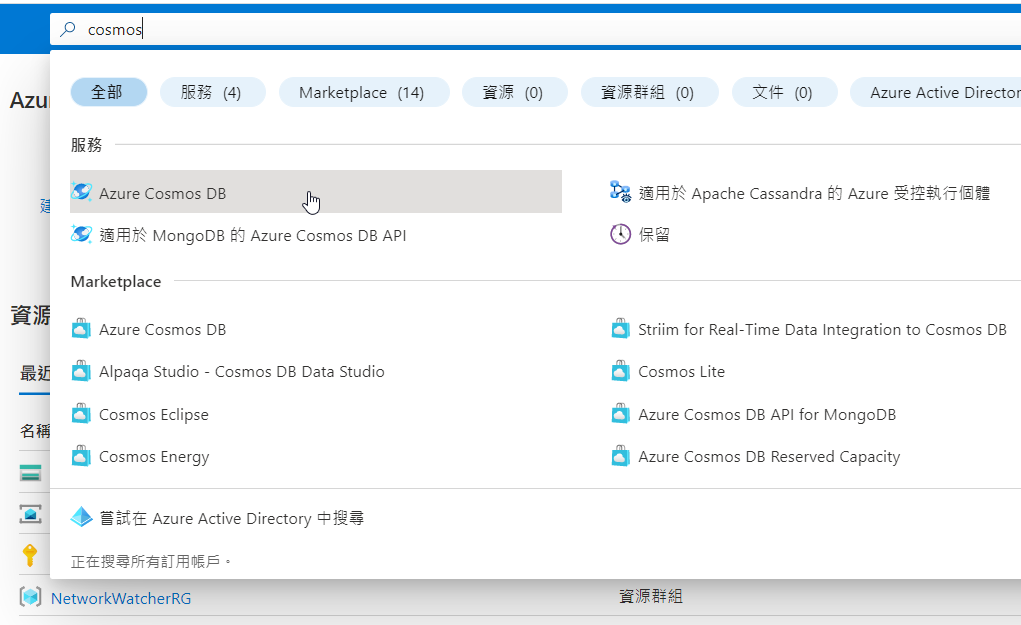Click the Azure Active Directory diamond icon
This screenshot has height=625, width=1021.
tap(81, 517)
